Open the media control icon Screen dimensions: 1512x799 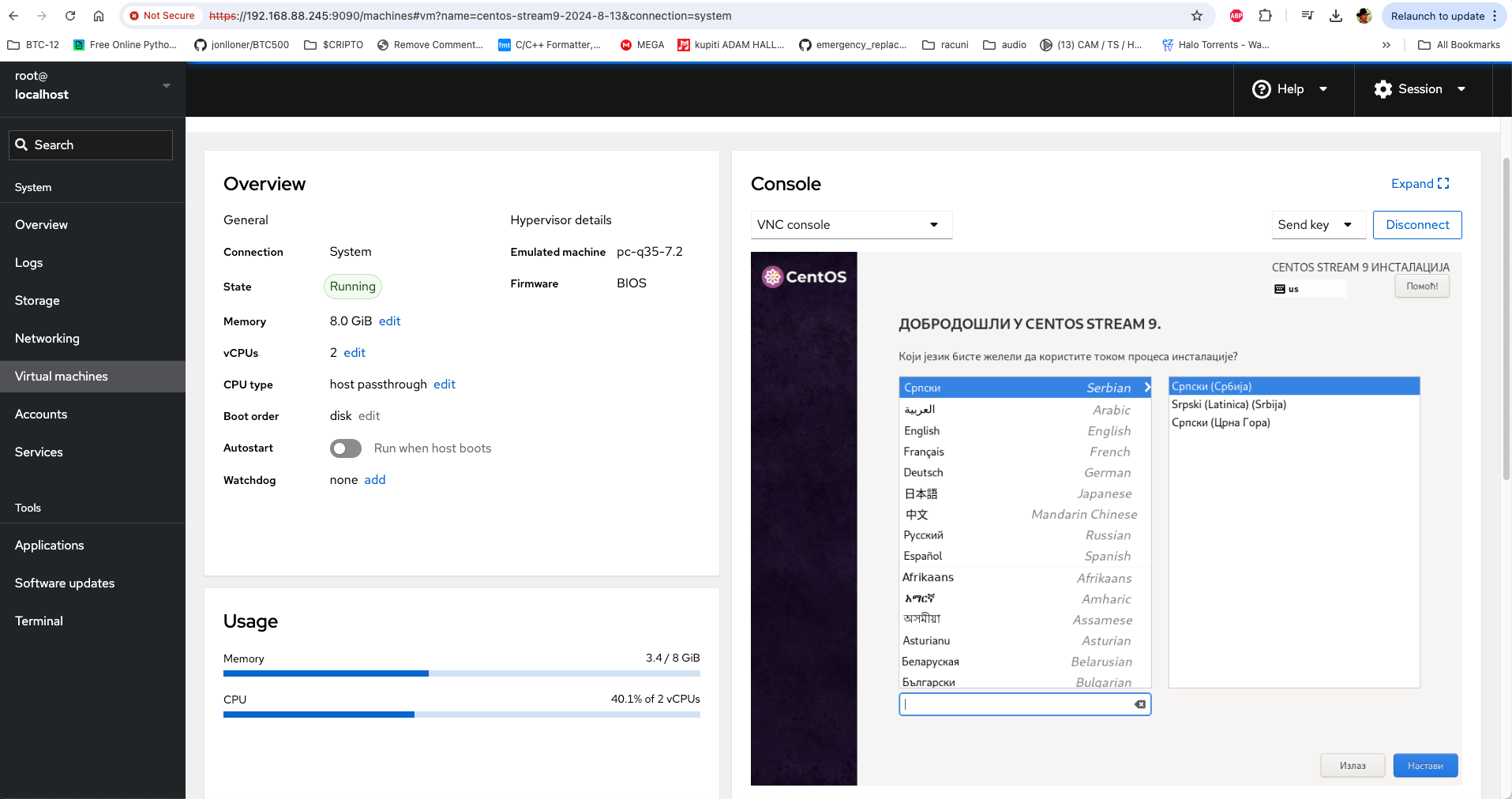point(1308,16)
